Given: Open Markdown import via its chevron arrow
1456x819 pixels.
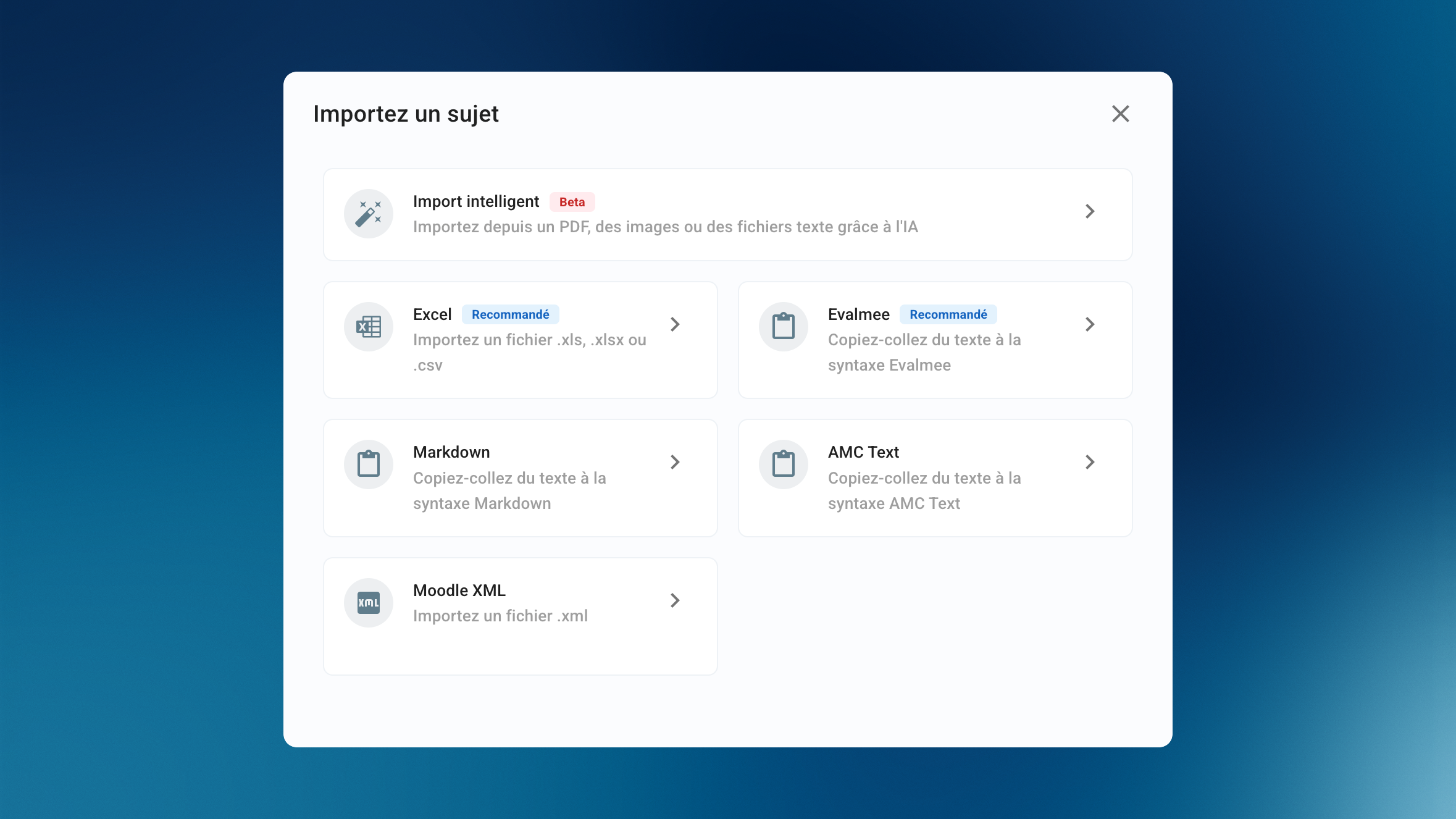Looking at the screenshot, I should [675, 462].
